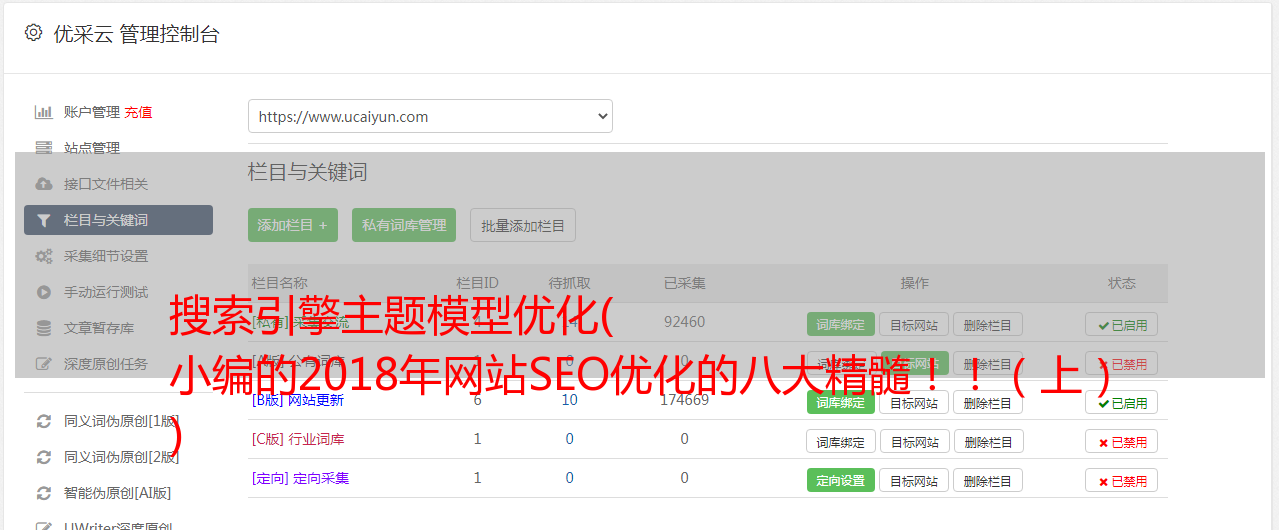Viewport: 1279px width, 530px height.
Task: Open 手动运行测试 in the sidebar
Action: click(x=106, y=292)
